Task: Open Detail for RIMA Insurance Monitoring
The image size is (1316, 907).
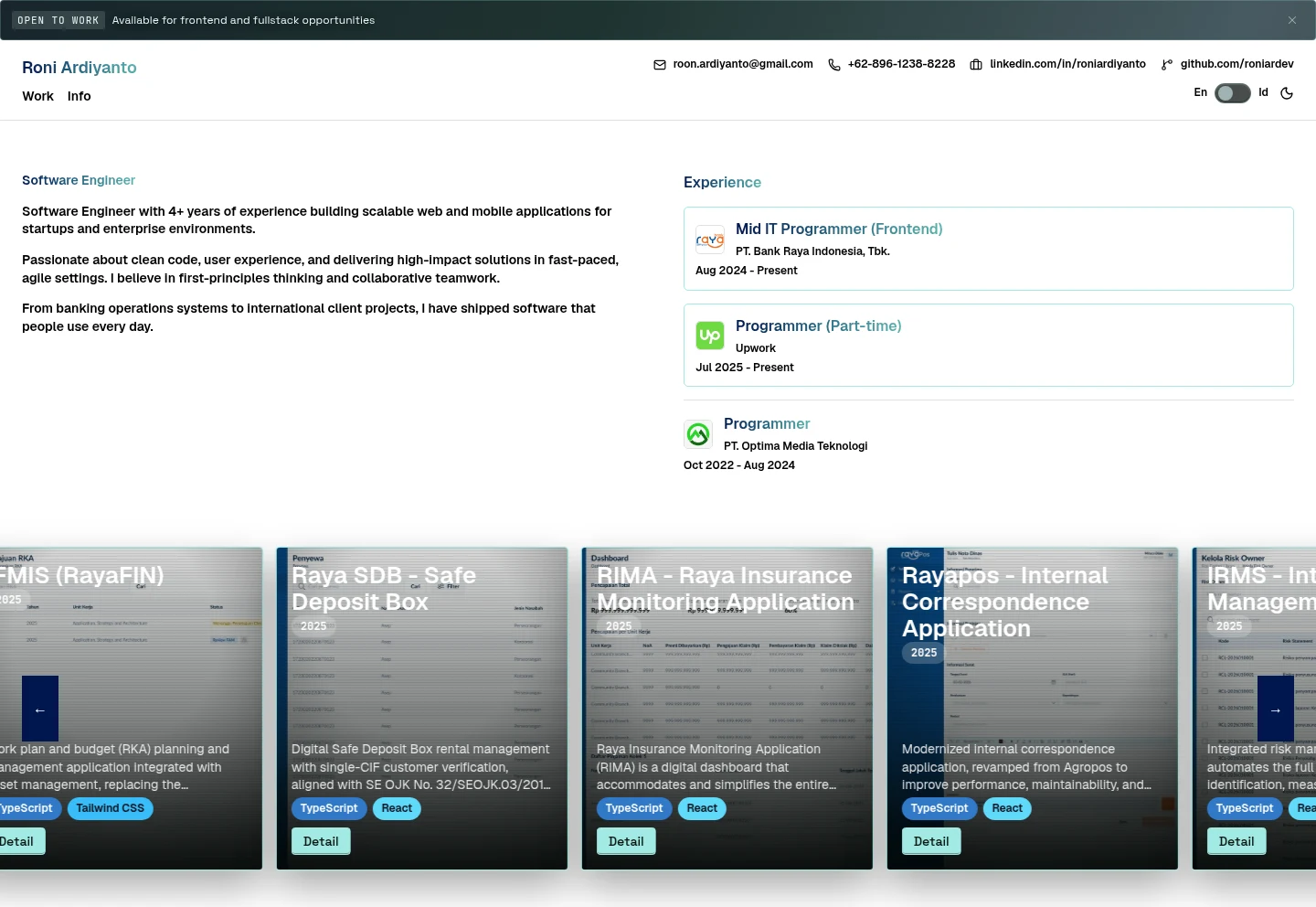Action: click(626, 841)
